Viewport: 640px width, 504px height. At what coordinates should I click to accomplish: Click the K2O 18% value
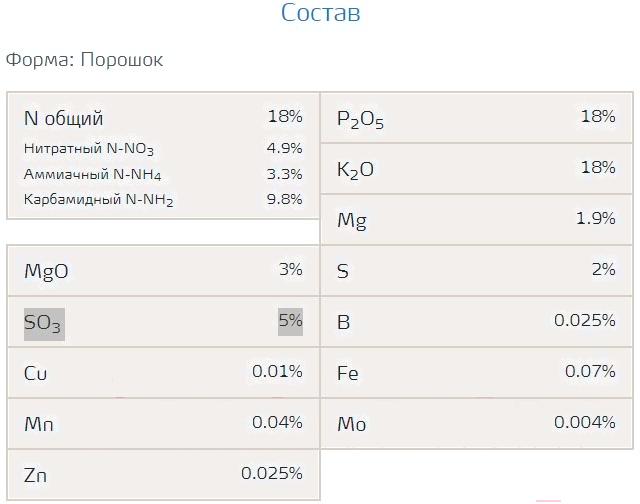(x=598, y=167)
